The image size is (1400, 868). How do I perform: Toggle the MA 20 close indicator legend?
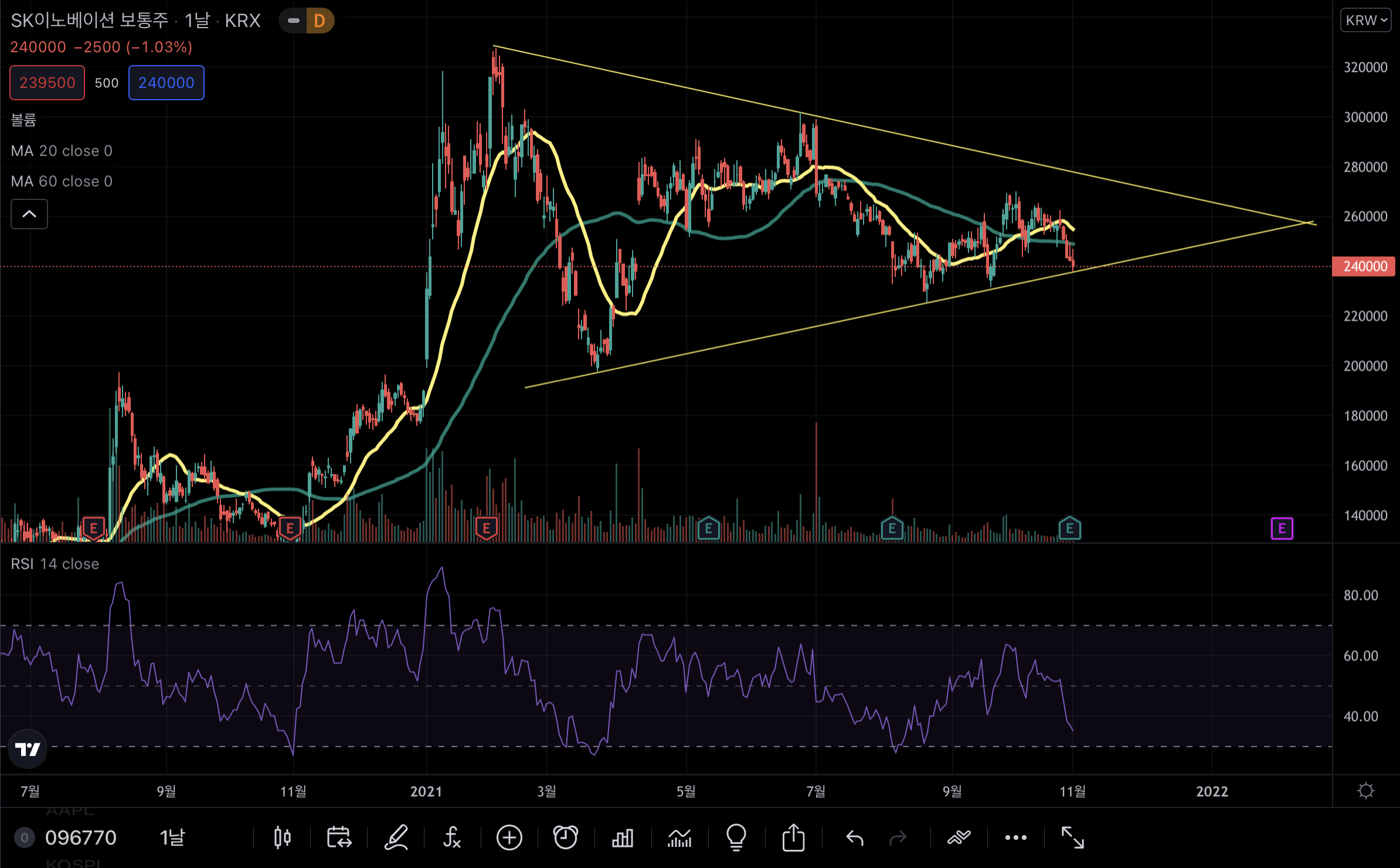[62, 151]
